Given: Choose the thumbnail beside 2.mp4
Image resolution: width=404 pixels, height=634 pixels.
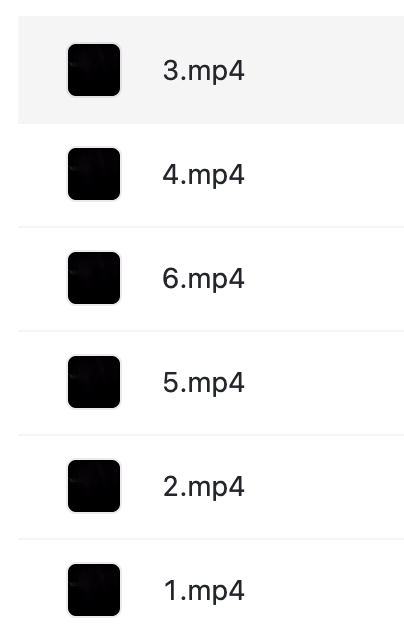Looking at the screenshot, I should tap(94, 486).
